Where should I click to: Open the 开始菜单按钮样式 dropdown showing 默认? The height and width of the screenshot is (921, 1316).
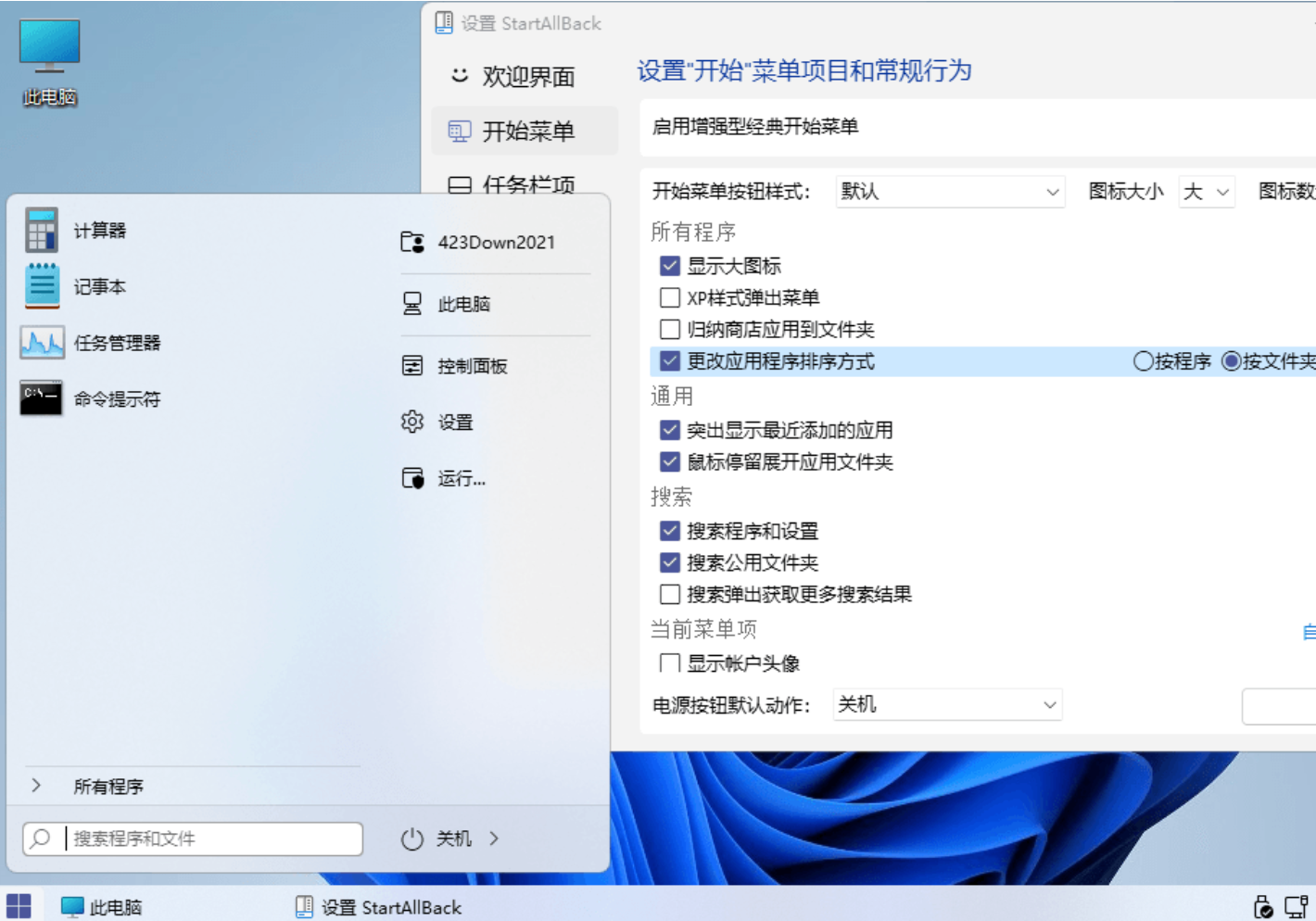click(x=950, y=192)
